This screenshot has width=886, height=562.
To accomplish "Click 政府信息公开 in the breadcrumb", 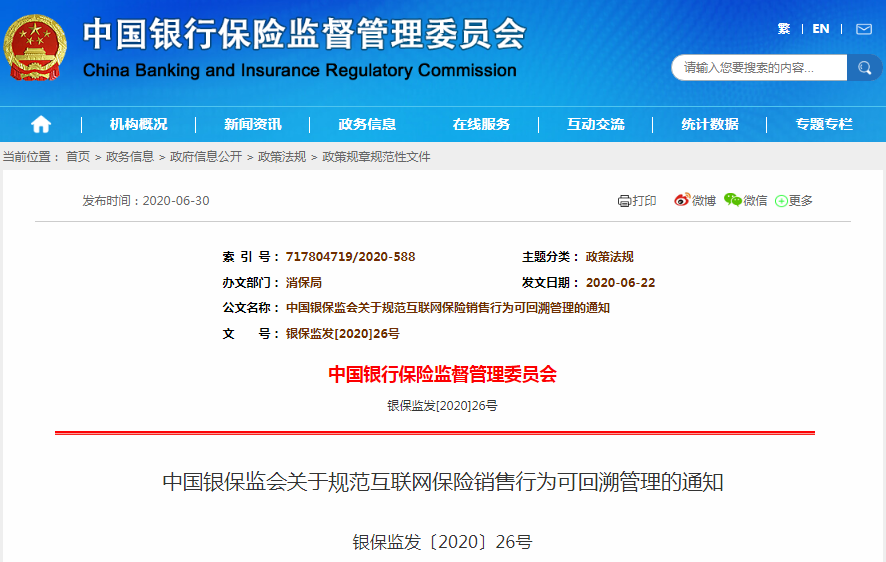I will tap(206, 156).
